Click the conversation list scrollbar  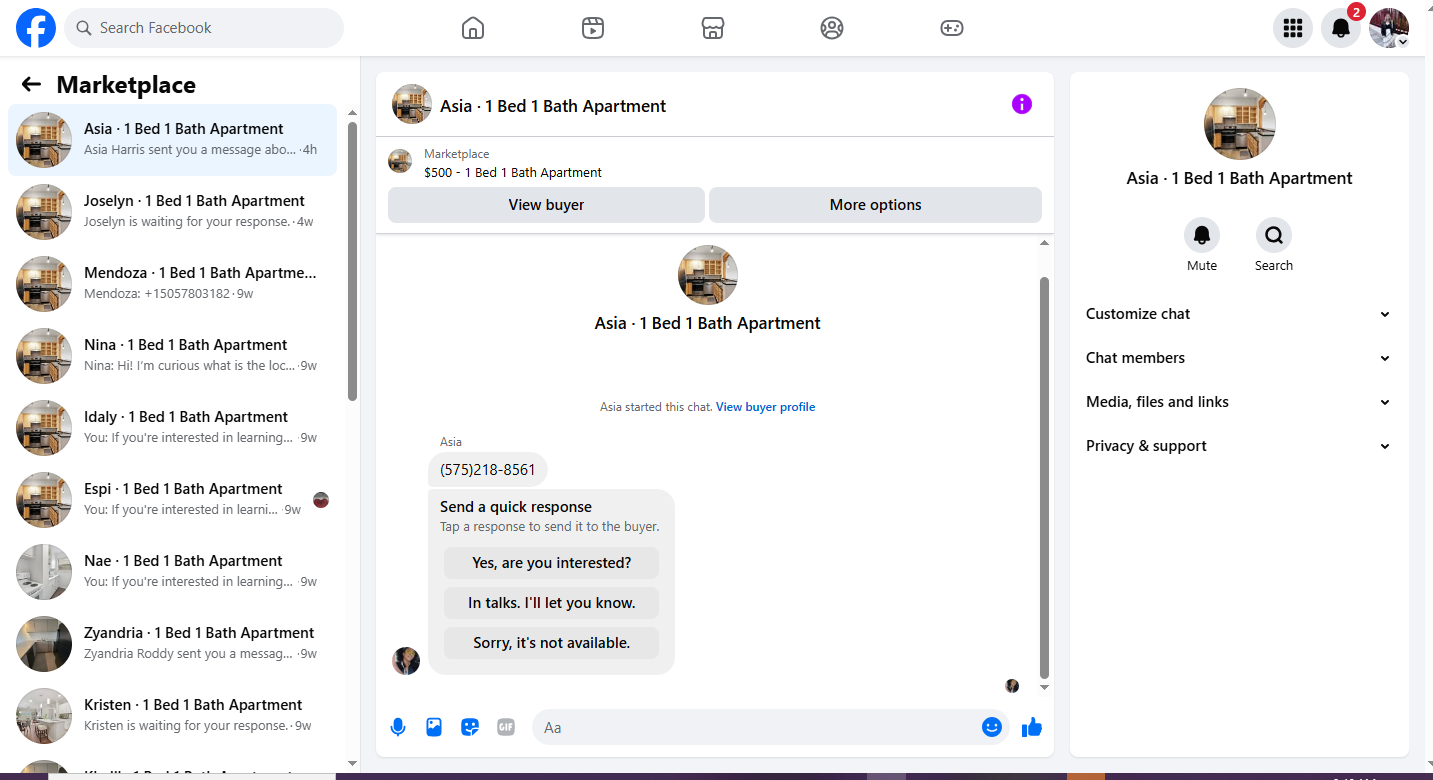coord(352,262)
